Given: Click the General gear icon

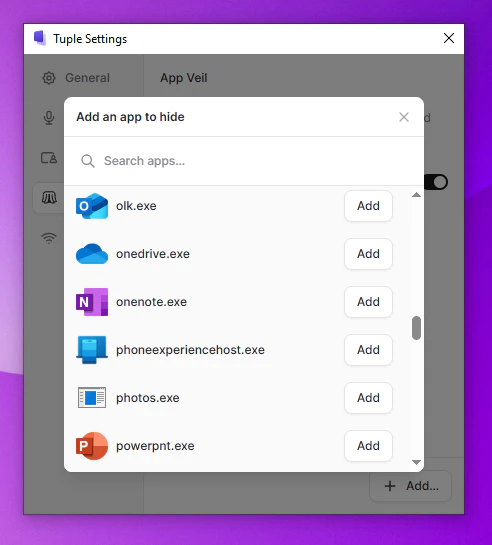Looking at the screenshot, I should tap(49, 78).
